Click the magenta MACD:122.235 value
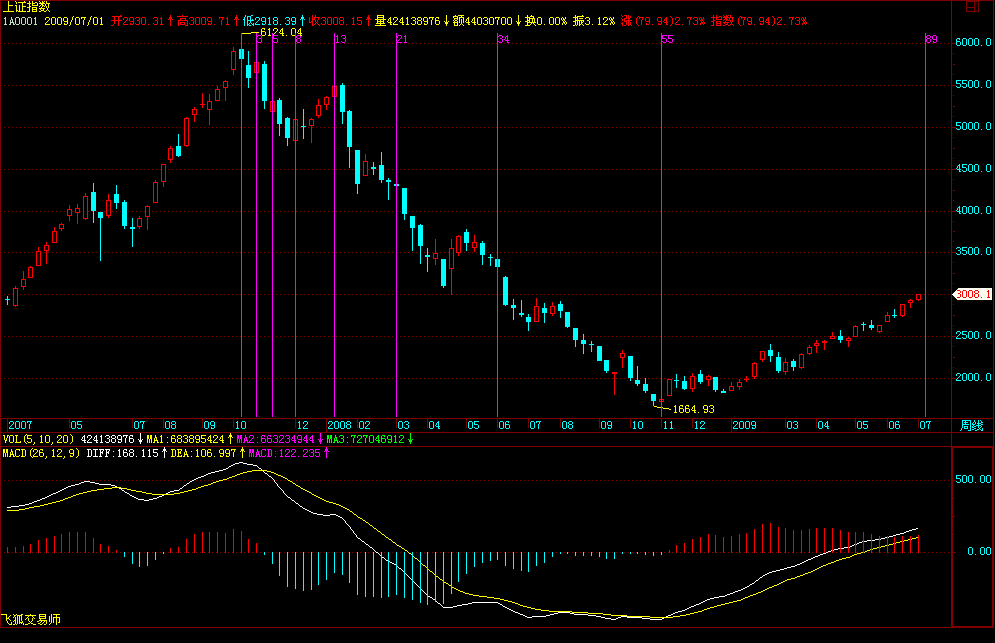995x643 pixels. click(284, 453)
